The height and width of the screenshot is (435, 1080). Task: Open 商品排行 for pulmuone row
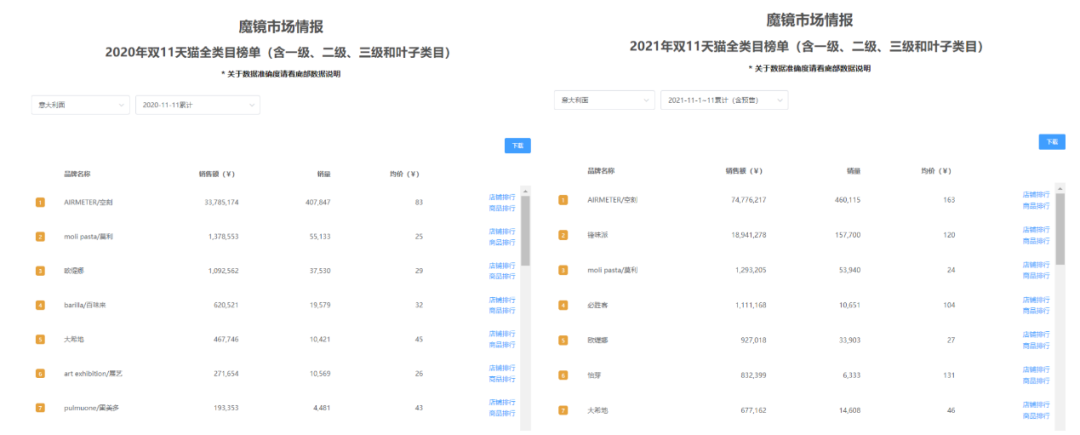coord(501,413)
